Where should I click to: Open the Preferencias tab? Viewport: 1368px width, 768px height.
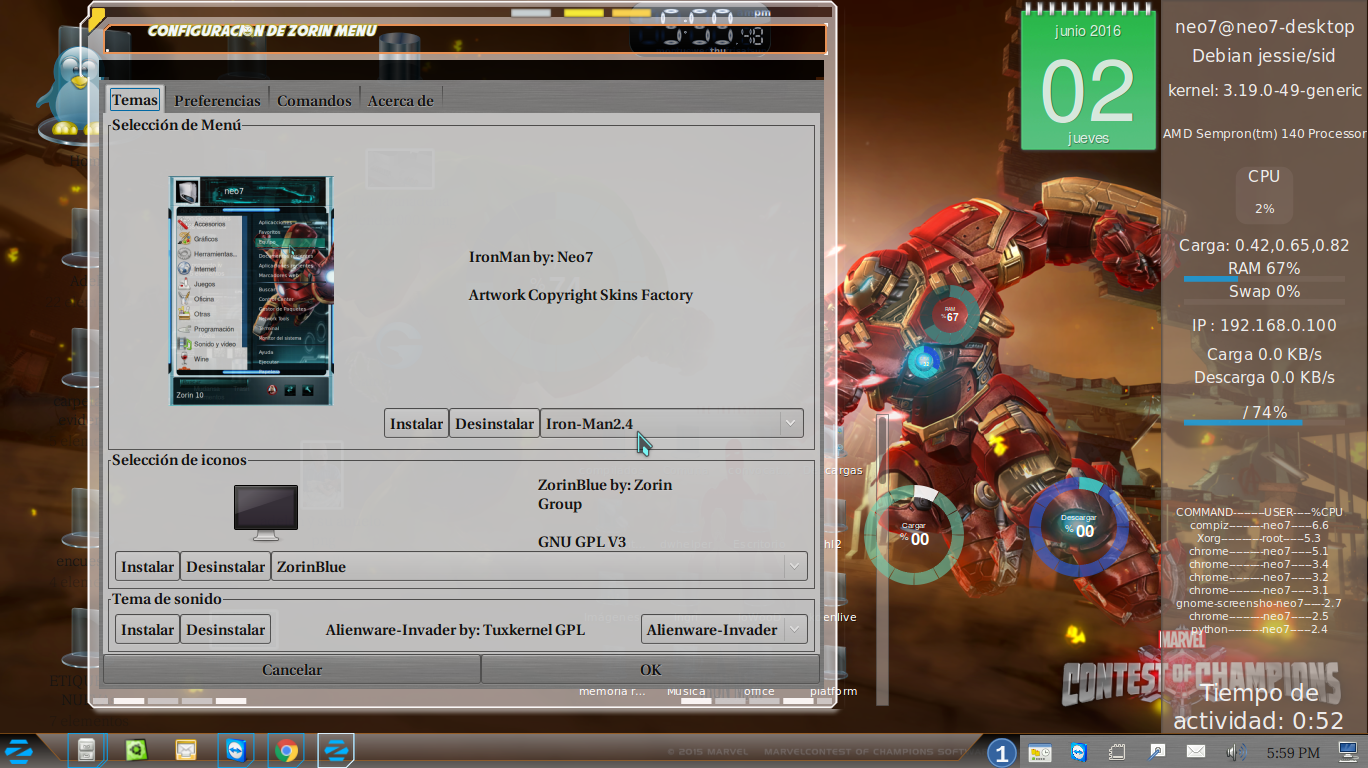[217, 100]
